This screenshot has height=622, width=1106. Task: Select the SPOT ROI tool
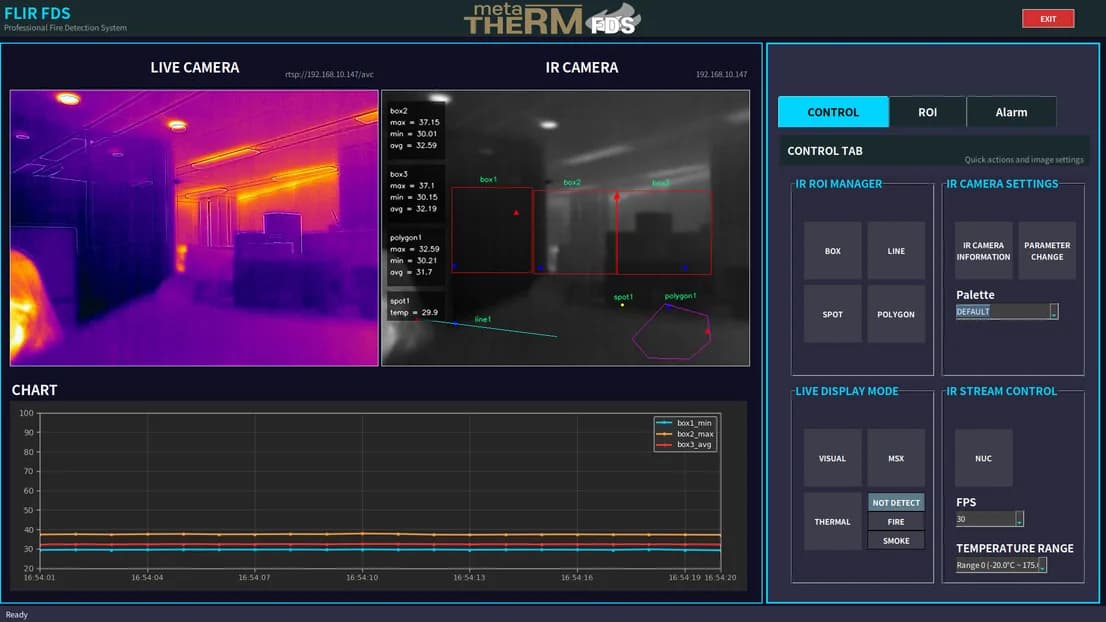click(x=832, y=314)
